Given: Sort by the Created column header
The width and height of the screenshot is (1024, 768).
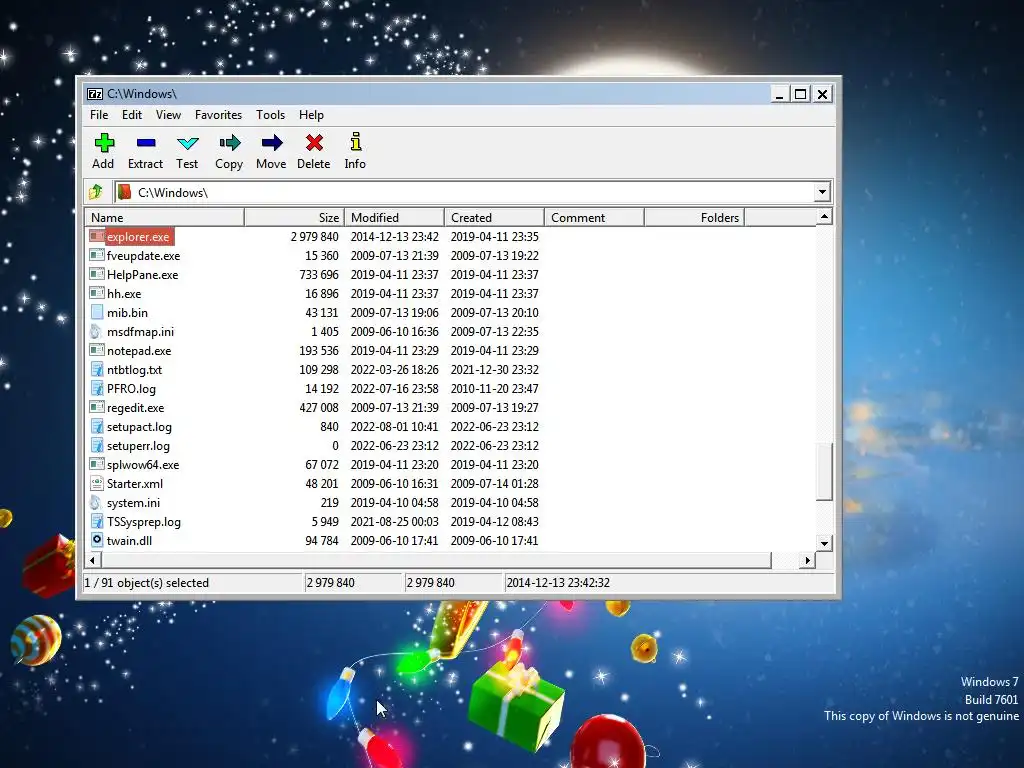Looking at the screenshot, I should point(494,217).
